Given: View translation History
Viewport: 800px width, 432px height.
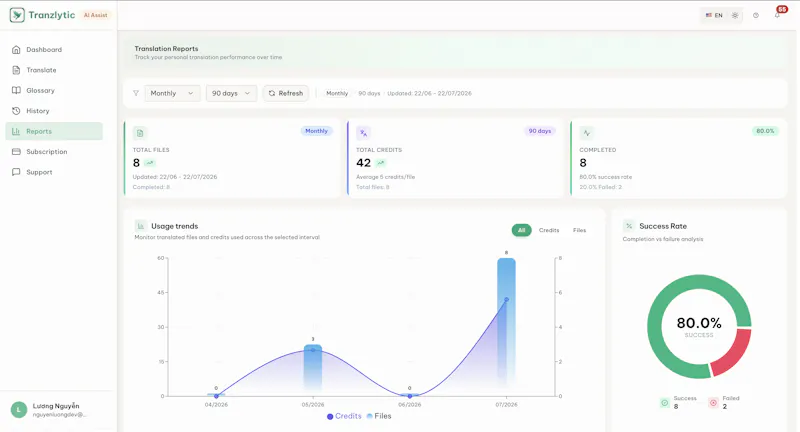Looking at the screenshot, I should point(54,111).
